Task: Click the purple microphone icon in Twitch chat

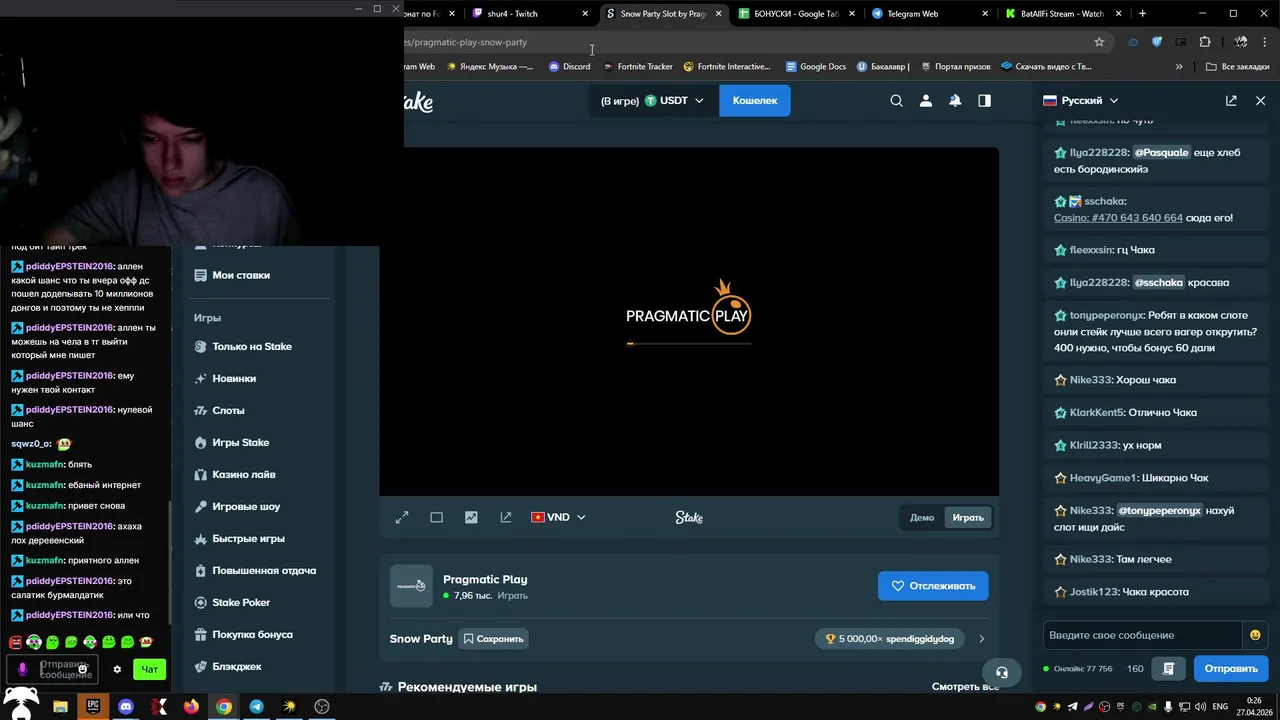Action: click(x=22, y=669)
